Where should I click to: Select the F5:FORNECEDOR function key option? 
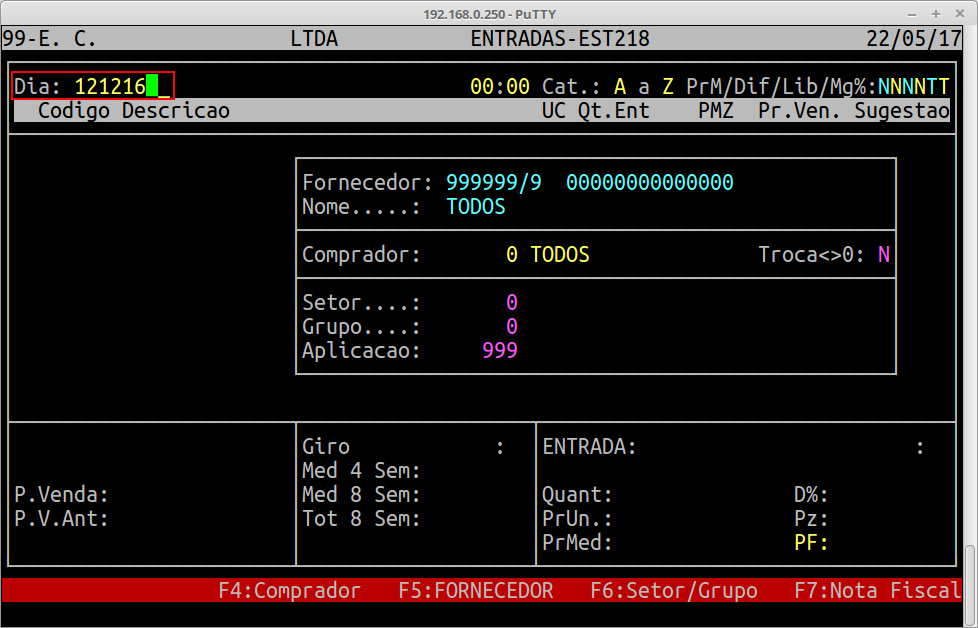[475, 591]
